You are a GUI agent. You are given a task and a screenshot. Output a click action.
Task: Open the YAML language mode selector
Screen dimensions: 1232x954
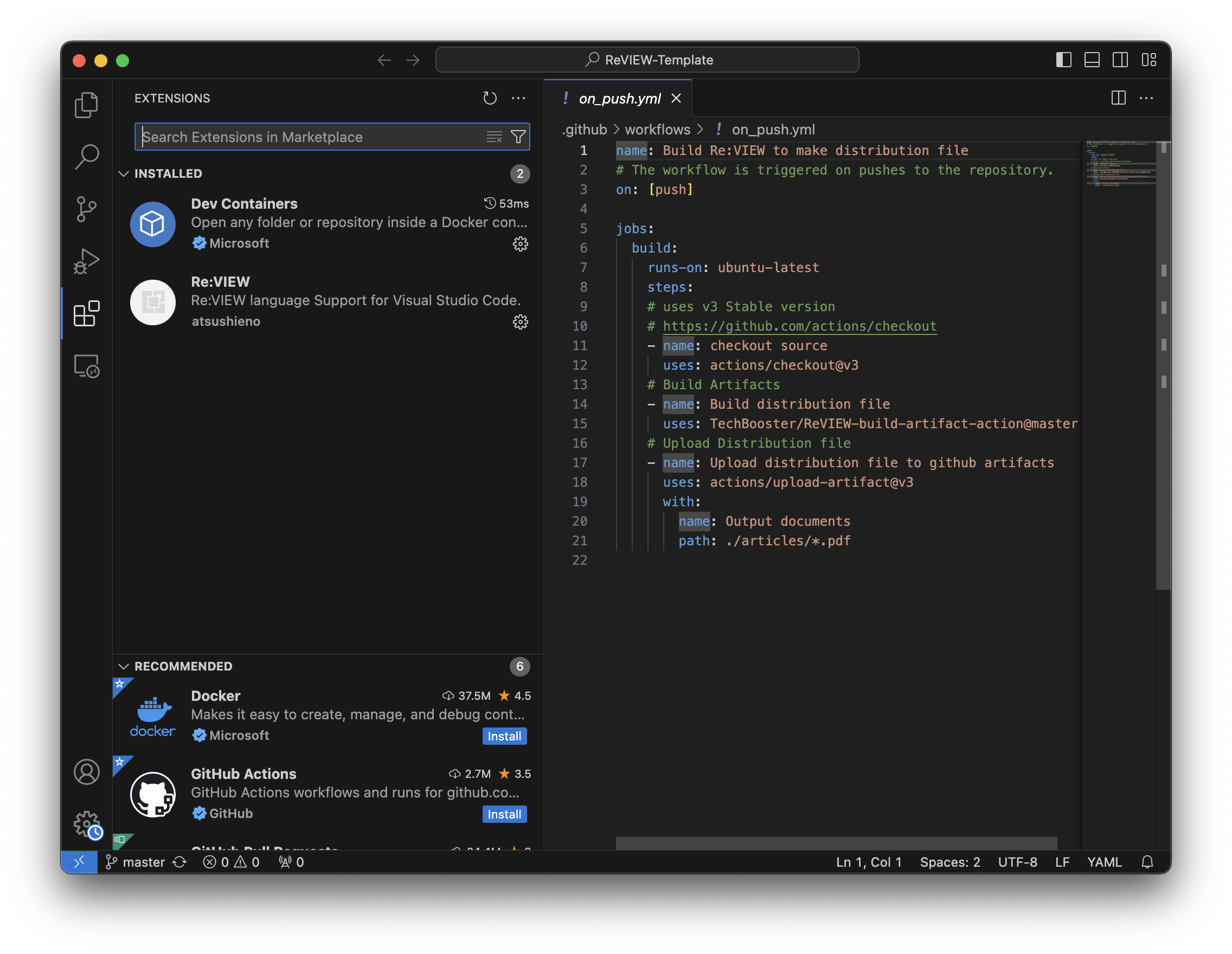[1104, 862]
